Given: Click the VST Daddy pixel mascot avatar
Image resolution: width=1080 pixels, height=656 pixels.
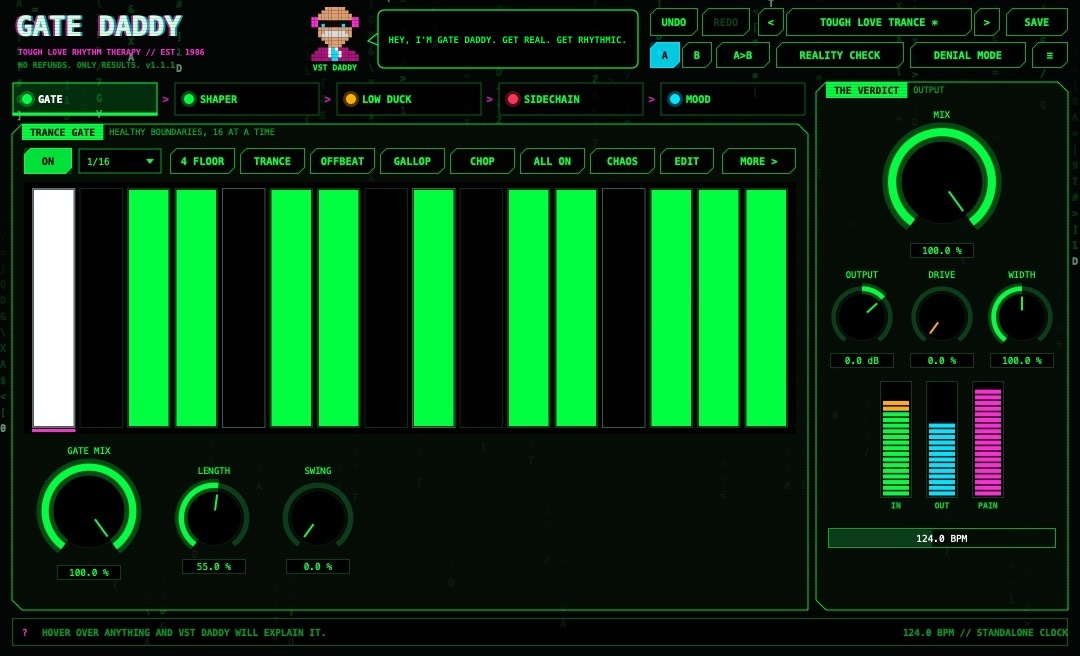Looking at the screenshot, I should click(335, 34).
